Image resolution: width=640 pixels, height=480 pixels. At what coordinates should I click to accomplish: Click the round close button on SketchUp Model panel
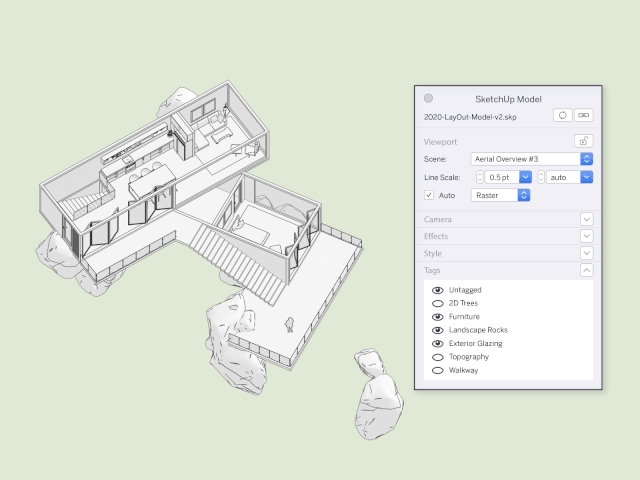point(429,98)
